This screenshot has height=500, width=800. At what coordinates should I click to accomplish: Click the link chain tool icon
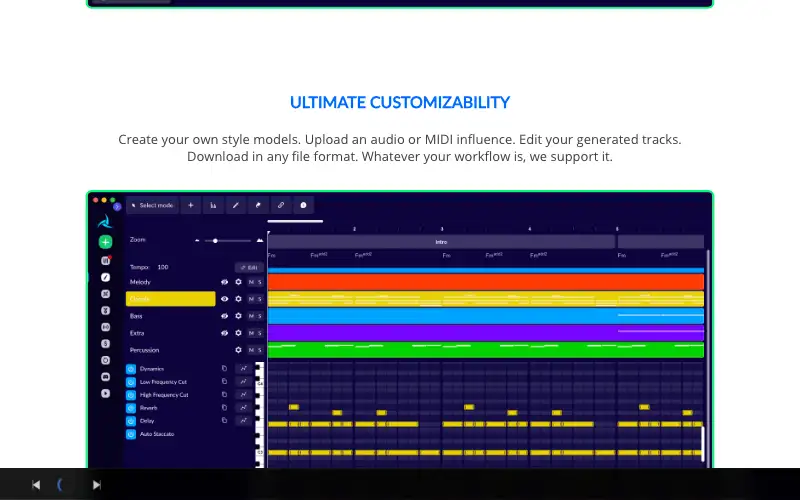pyautogui.click(x=281, y=205)
